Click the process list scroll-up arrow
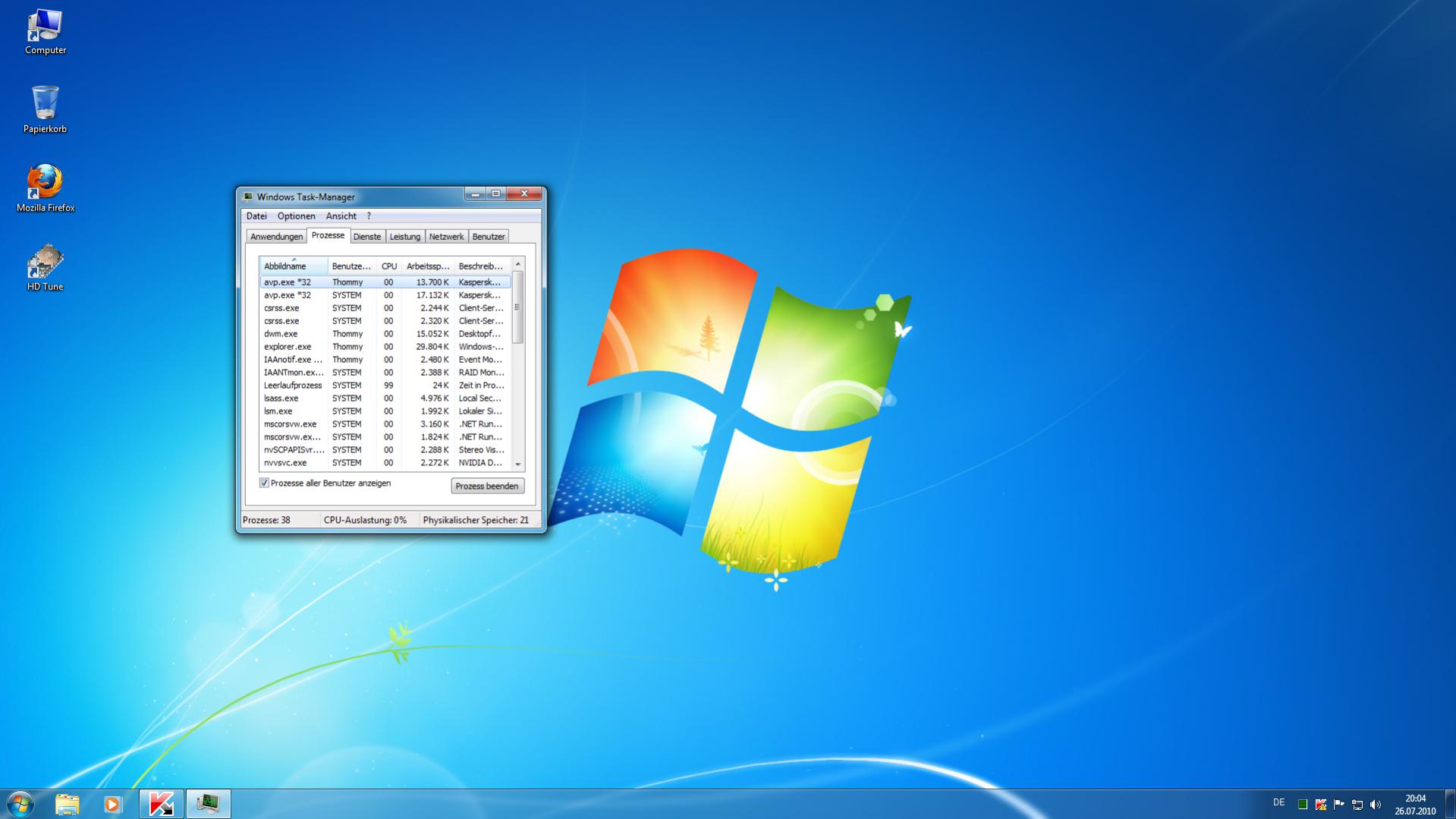 click(518, 264)
